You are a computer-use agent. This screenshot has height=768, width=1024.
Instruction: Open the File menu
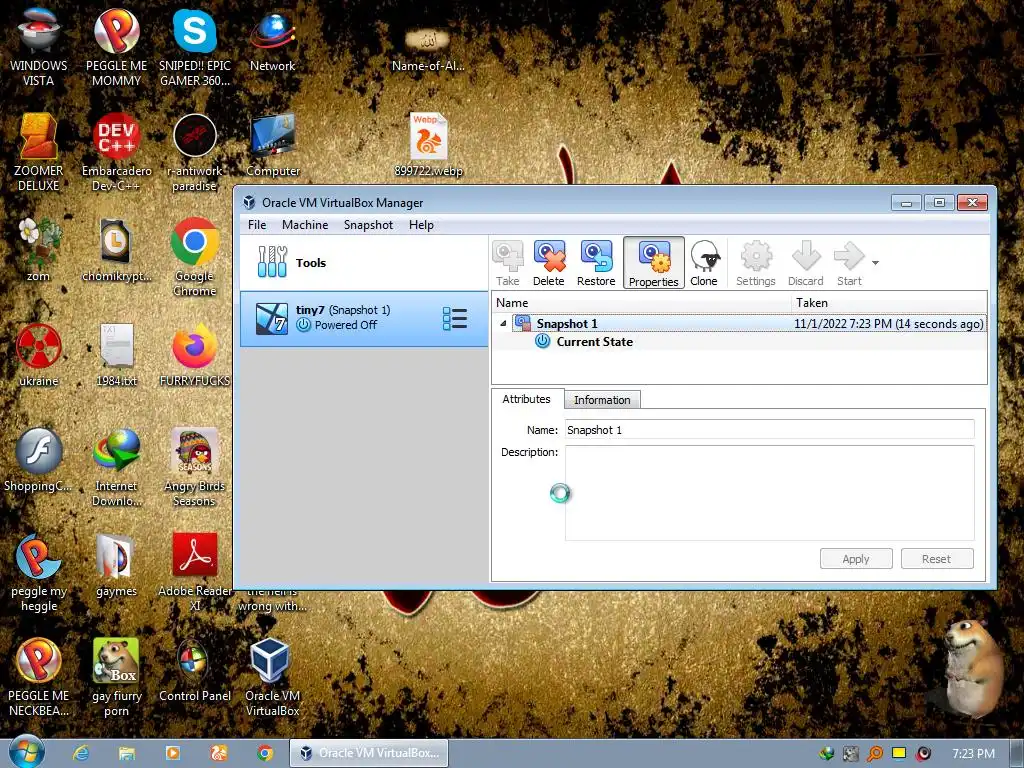pos(257,225)
